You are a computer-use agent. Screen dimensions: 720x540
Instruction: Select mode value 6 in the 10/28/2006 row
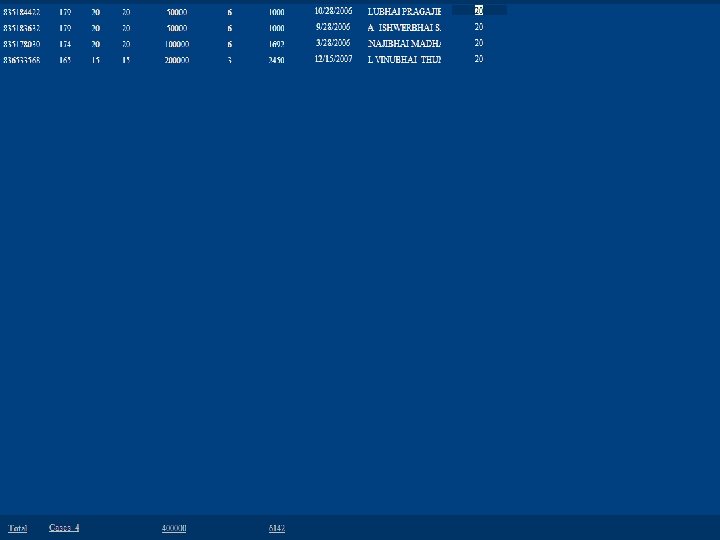[x=230, y=12]
